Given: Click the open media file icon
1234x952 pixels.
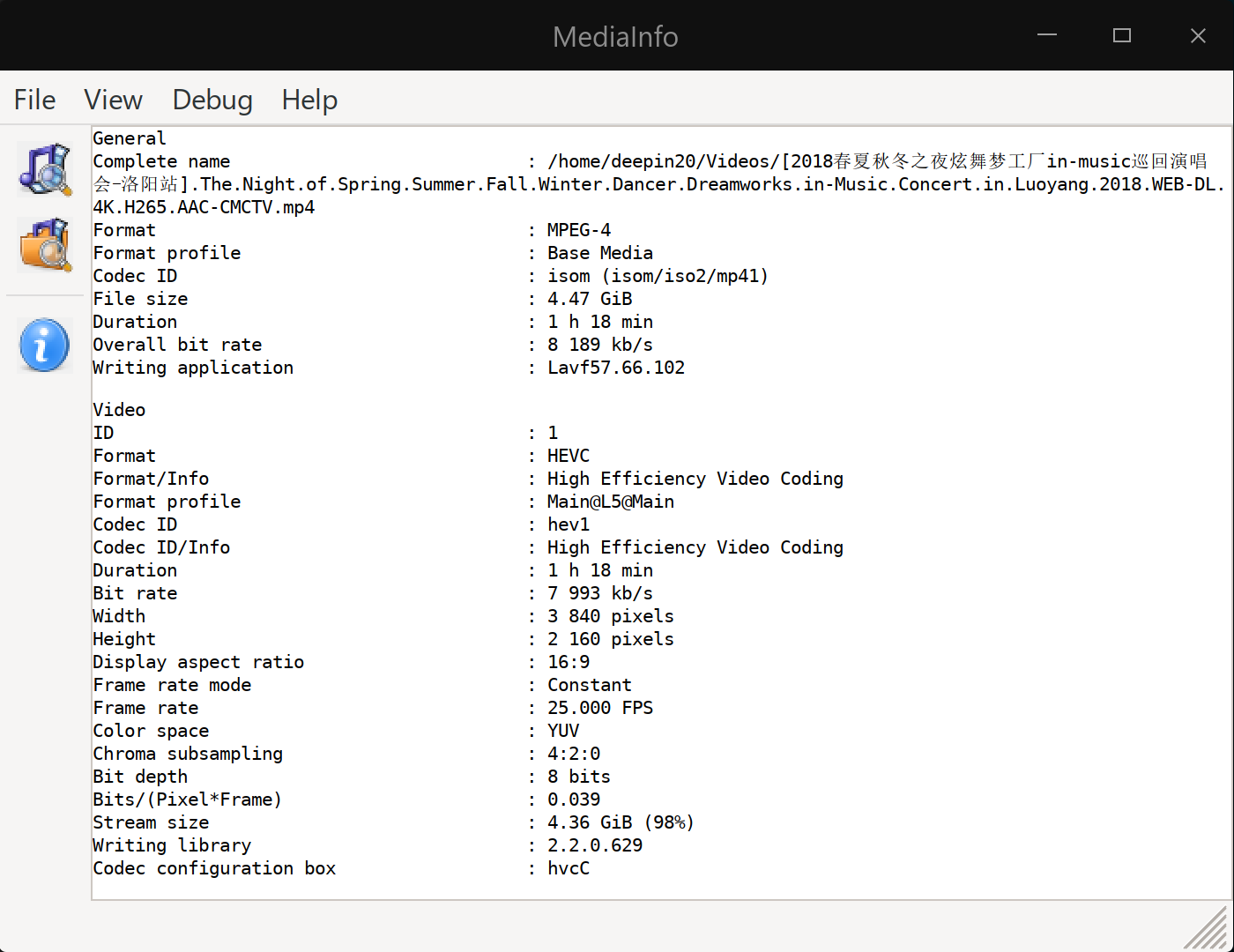Looking at the screenshot, I should pos(44,168).
